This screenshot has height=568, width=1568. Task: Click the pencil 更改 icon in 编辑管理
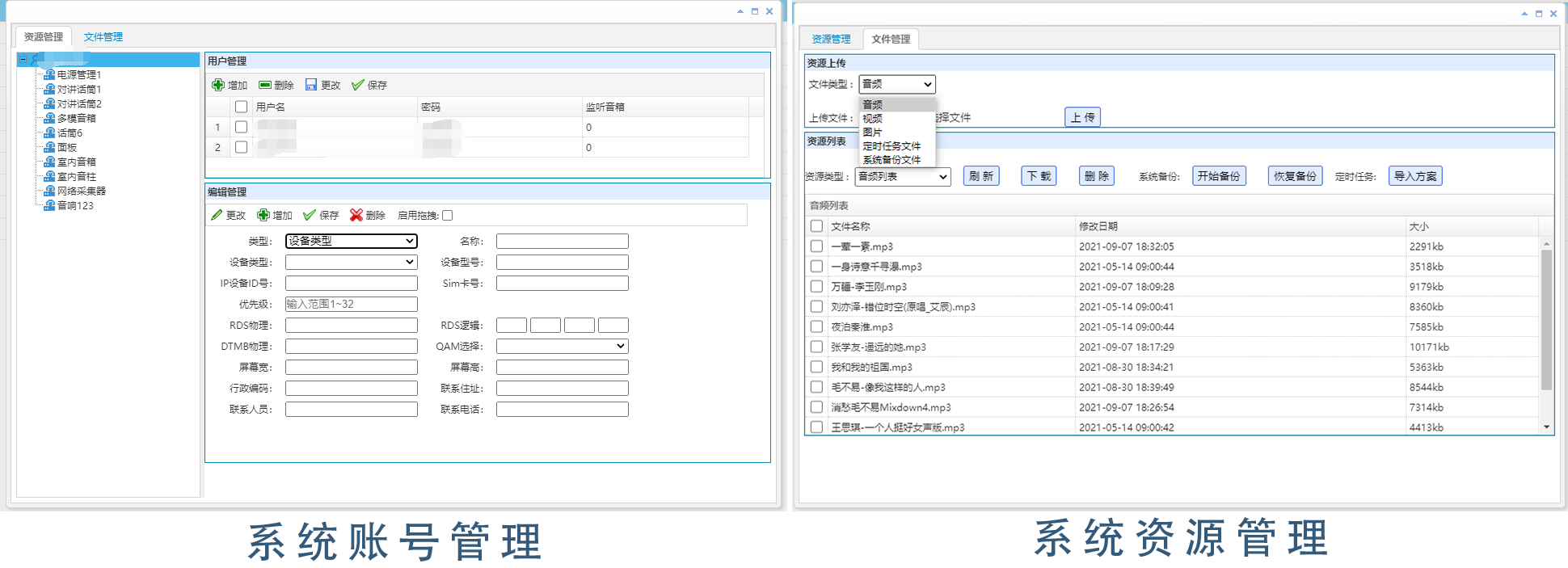pyautogui.click(x=217, y=215)
